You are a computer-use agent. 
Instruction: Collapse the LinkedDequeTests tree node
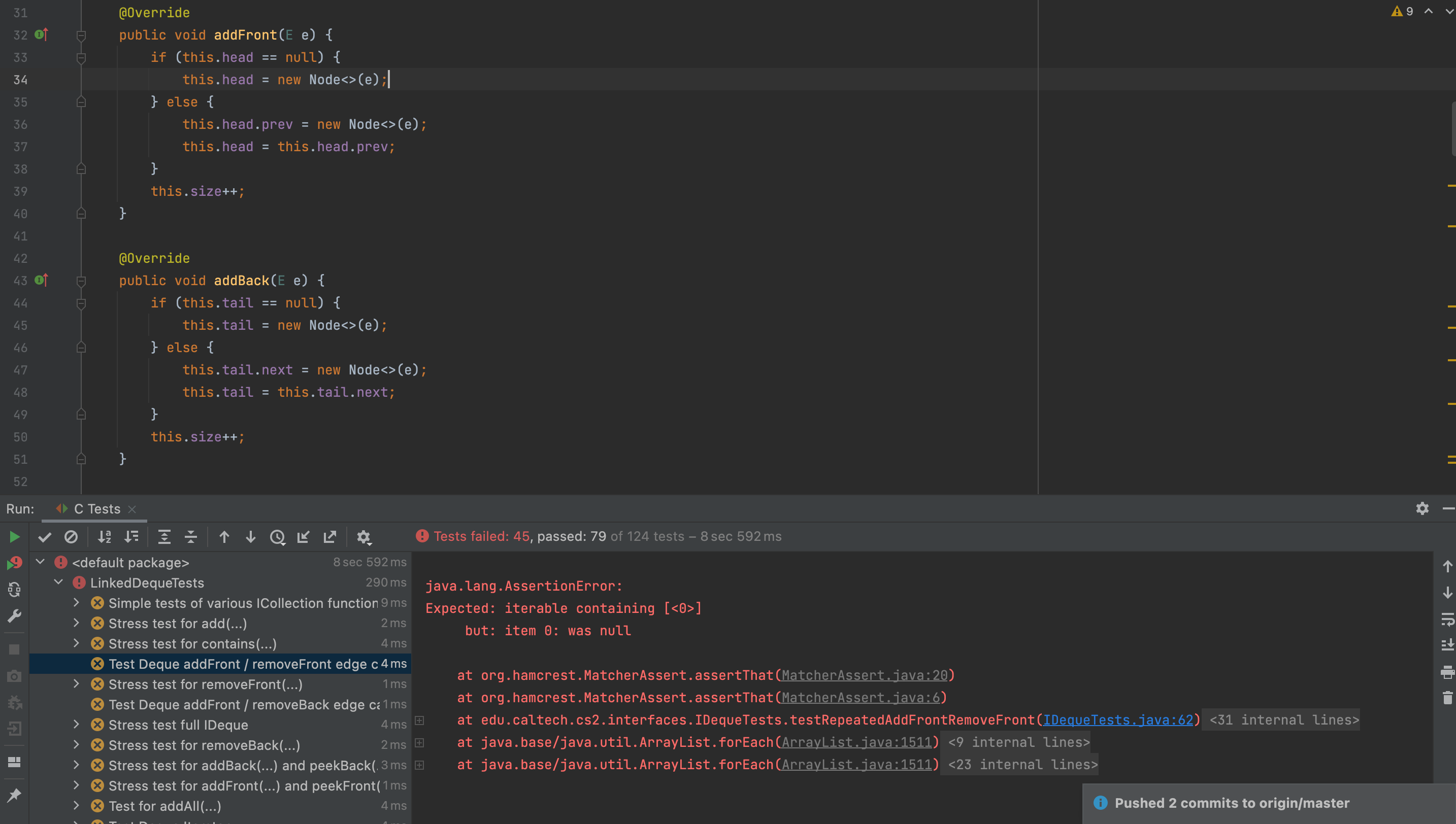(58, 582)
